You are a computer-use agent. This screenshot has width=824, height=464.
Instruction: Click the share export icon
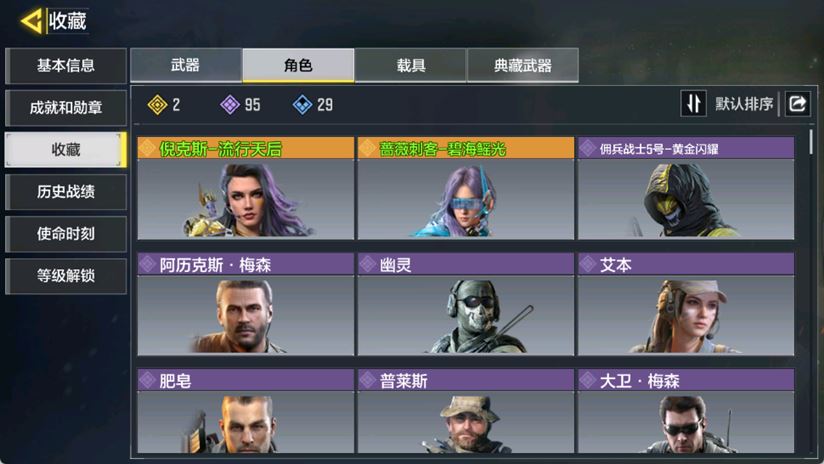pyautogui.click(x=797, y=104)
